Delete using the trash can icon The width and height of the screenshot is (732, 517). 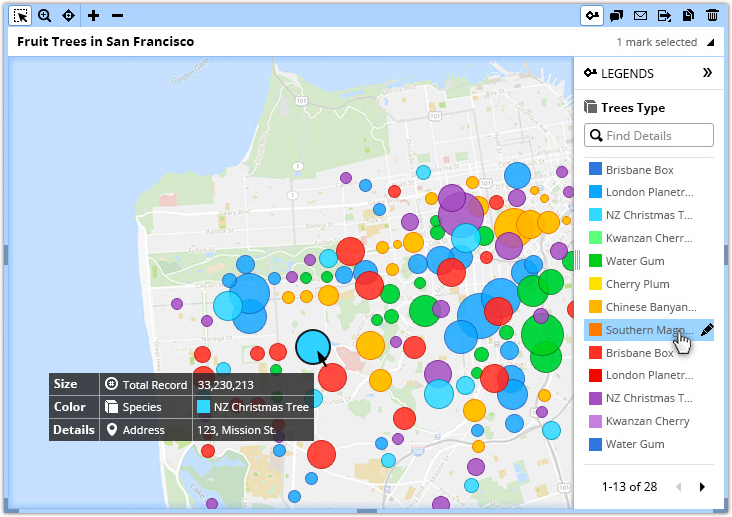point(712,15)
